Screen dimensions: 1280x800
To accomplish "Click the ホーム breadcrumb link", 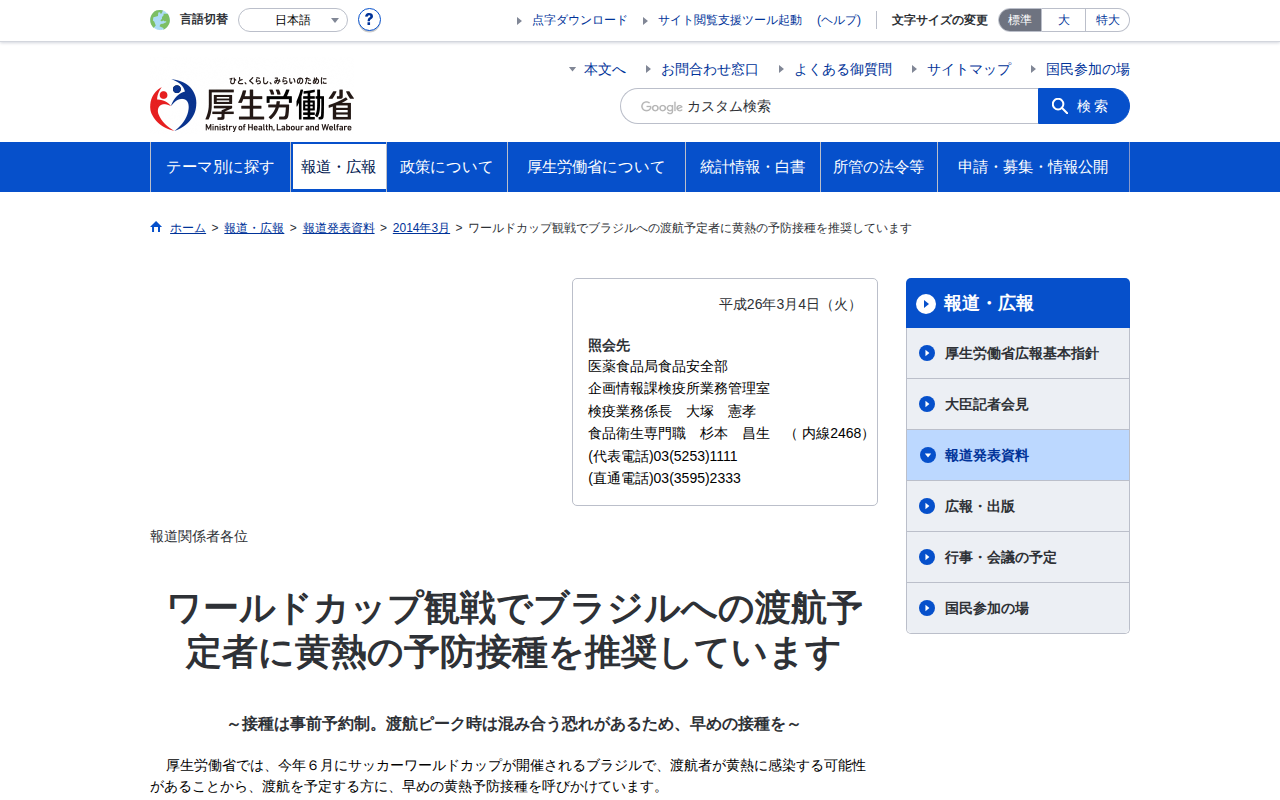I will click(188, 228).
